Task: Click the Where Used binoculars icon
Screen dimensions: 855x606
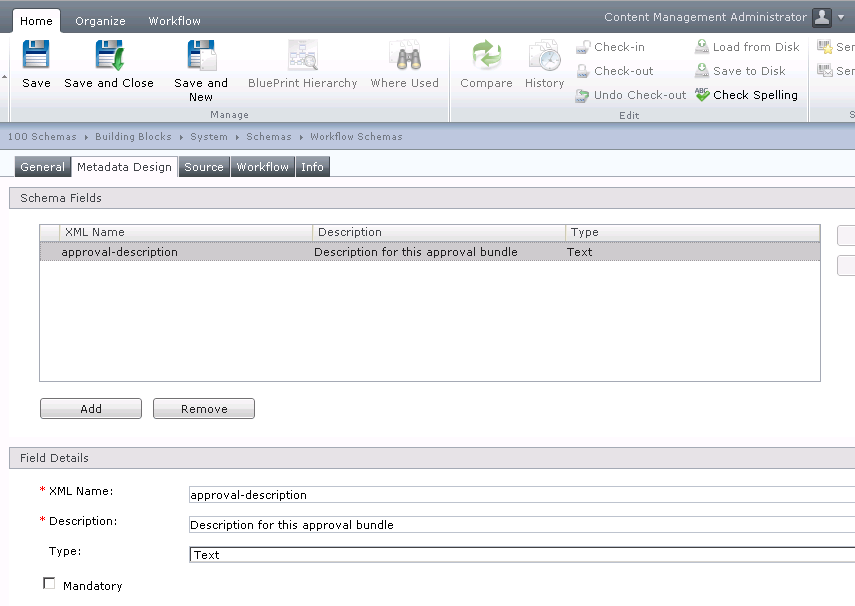Action: (404, 56)
